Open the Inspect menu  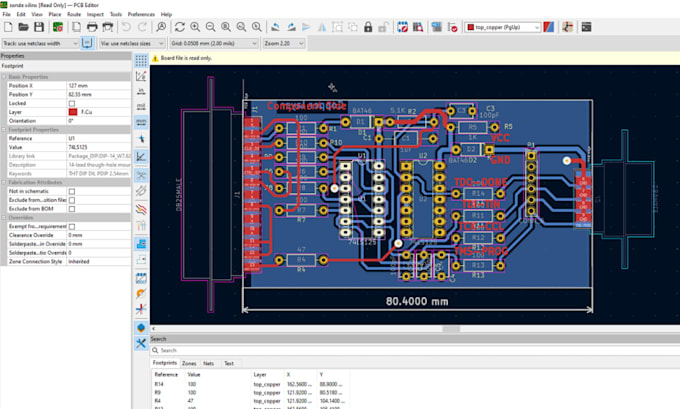95,14
